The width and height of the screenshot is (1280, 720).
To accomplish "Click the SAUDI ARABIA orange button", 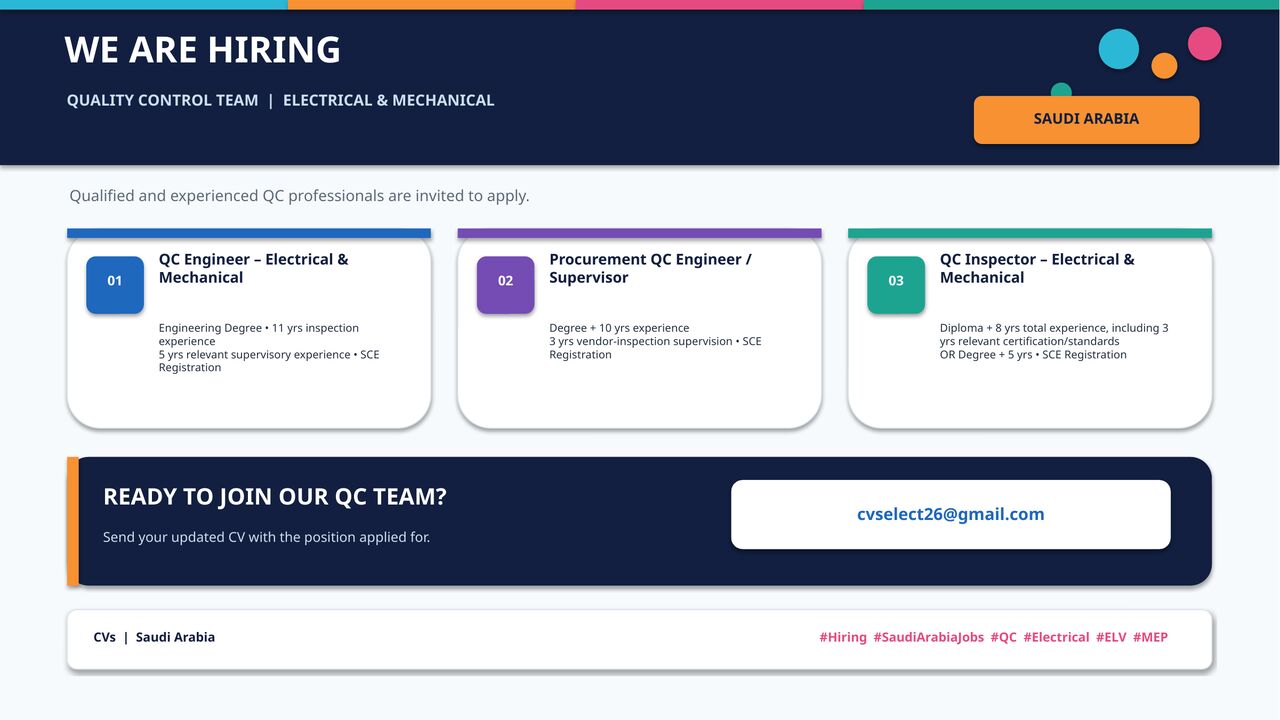I will (x=1086, y=119).
